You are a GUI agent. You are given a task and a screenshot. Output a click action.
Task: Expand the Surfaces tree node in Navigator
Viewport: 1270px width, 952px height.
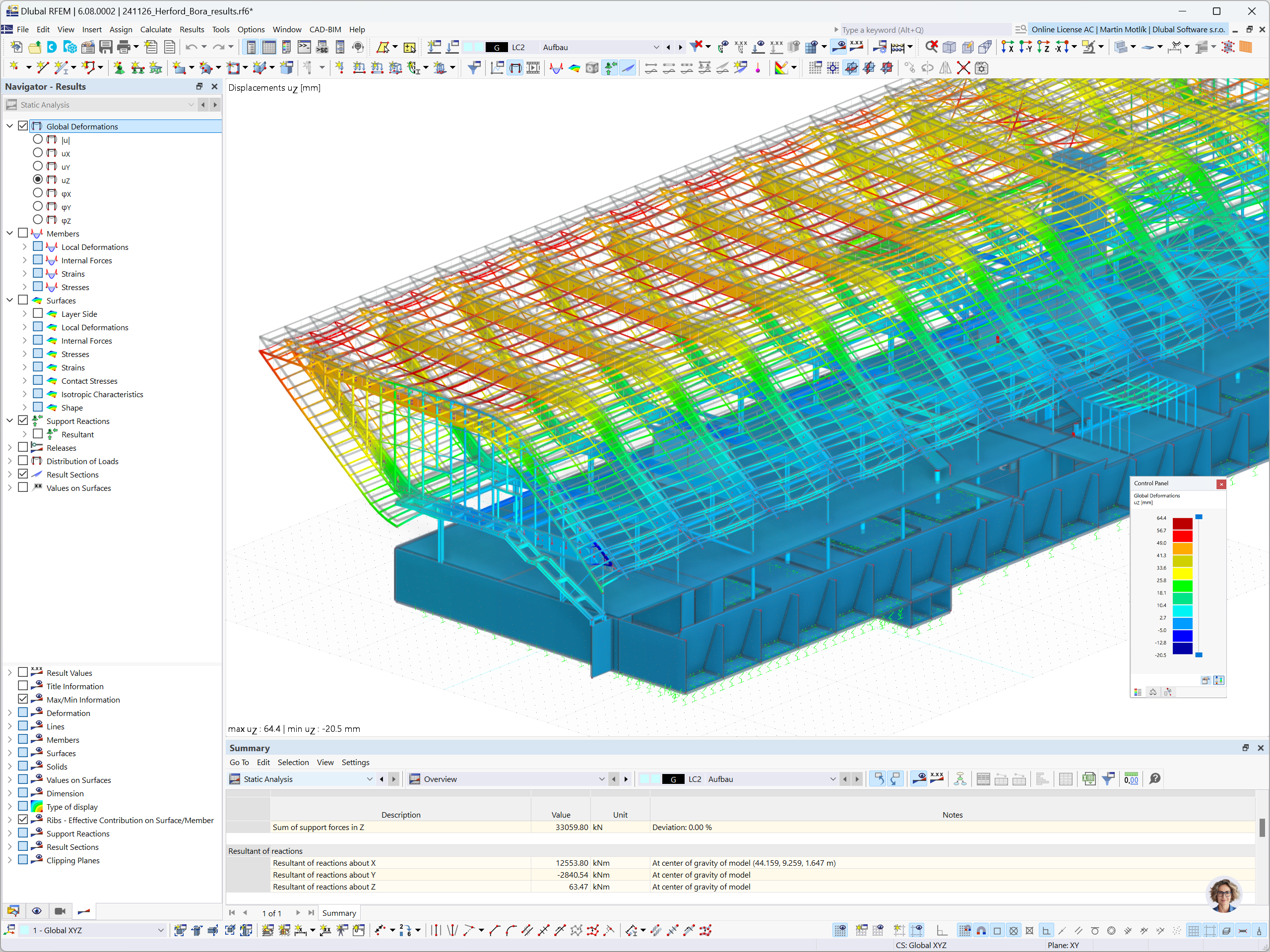click(10, 300)
